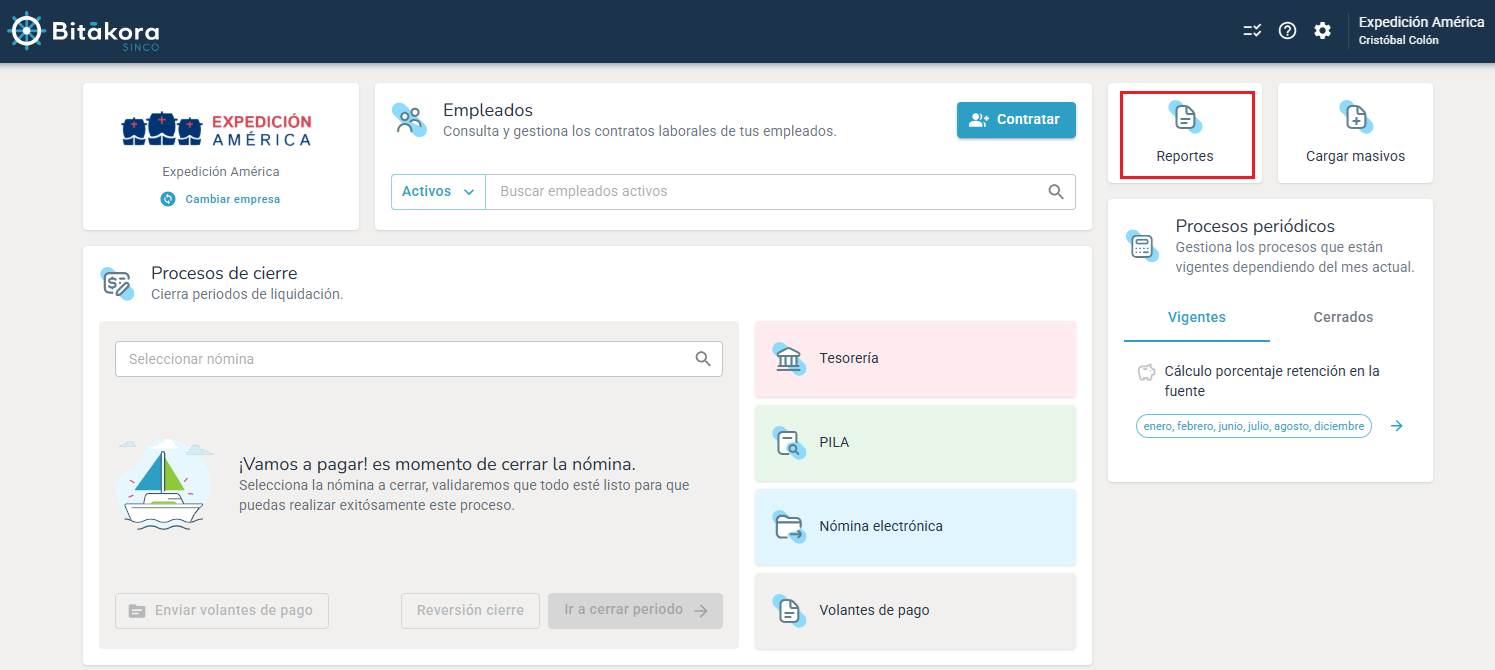The width and height of the screenshot is (1495, 670).
Task: Open the Tesorería card
Action: tap(915, 359)
